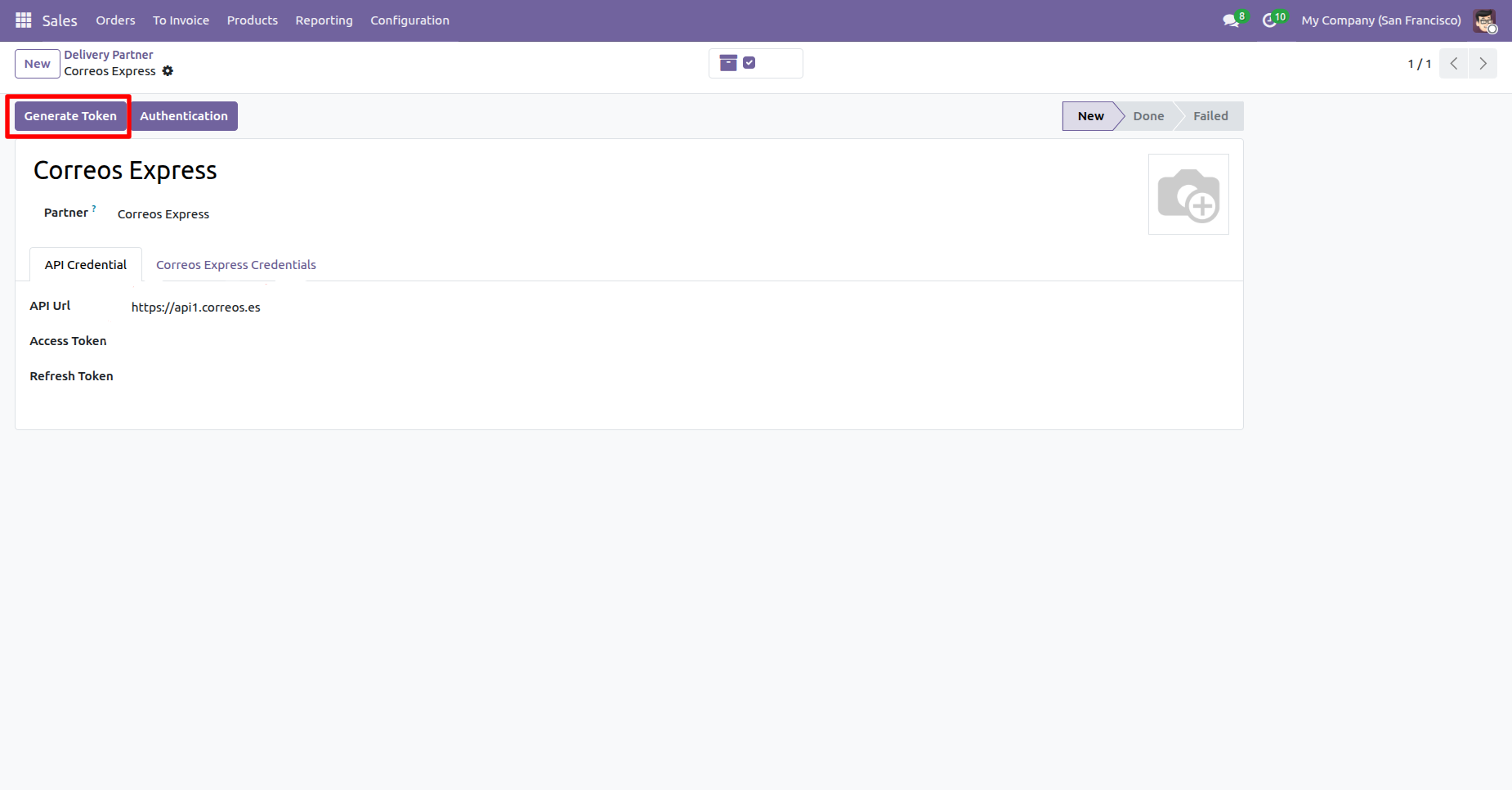Open the To Invoice menu
Screen dimensions: 1512x790
[x=181, y=20]
